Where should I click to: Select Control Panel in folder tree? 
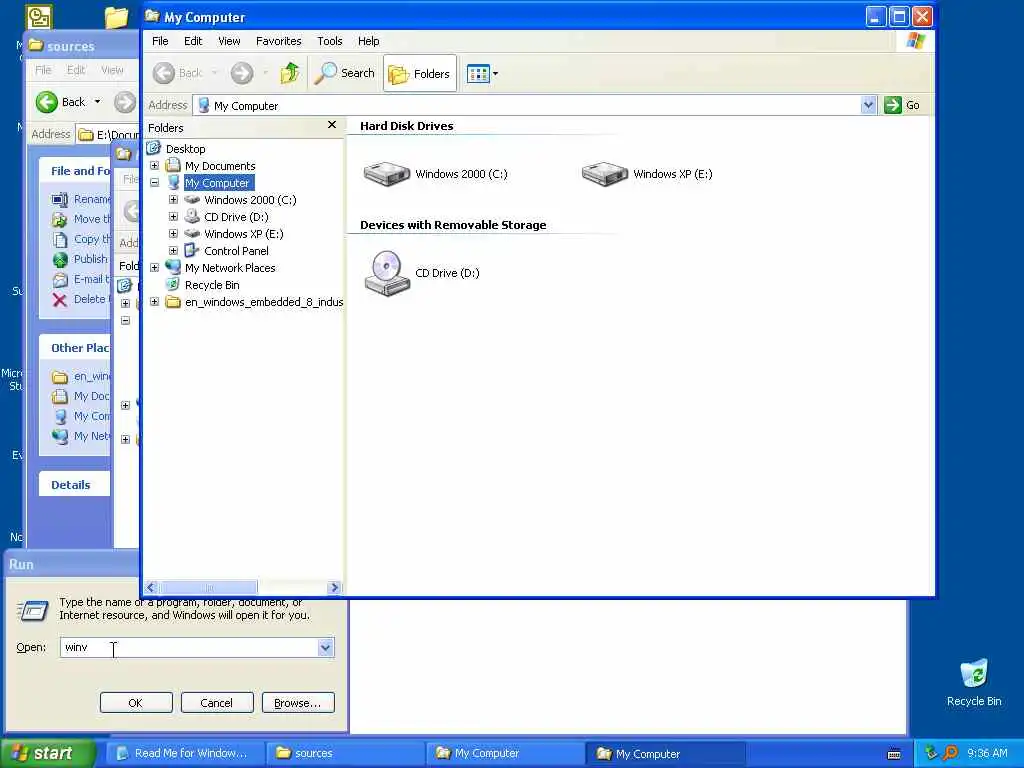coord(236,251)
